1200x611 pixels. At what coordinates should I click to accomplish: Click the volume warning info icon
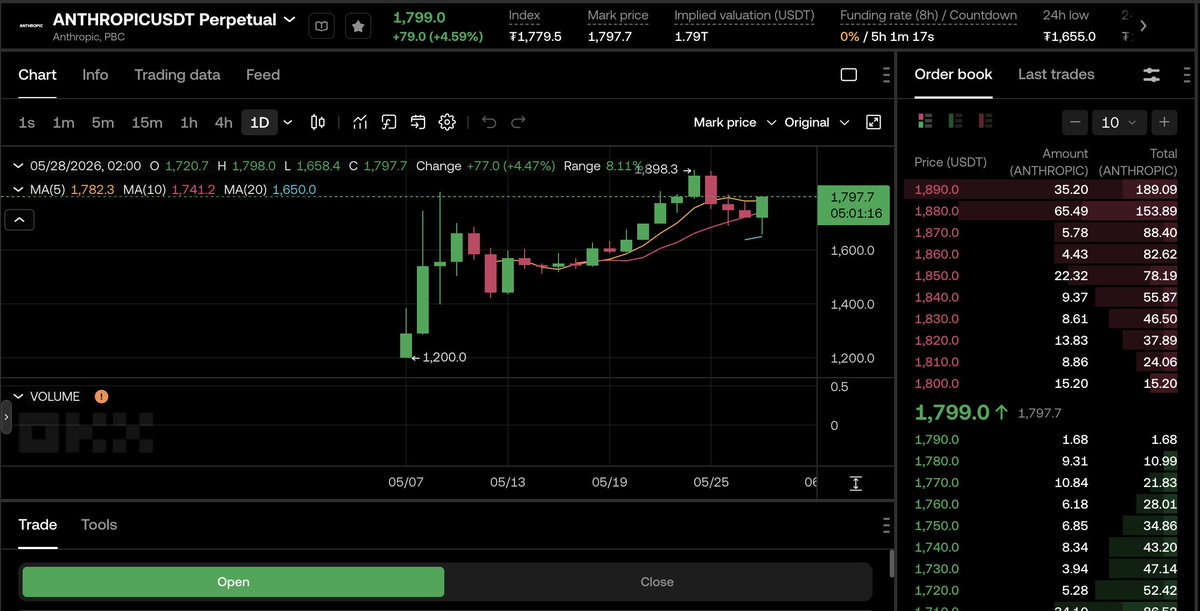point(101,396)
